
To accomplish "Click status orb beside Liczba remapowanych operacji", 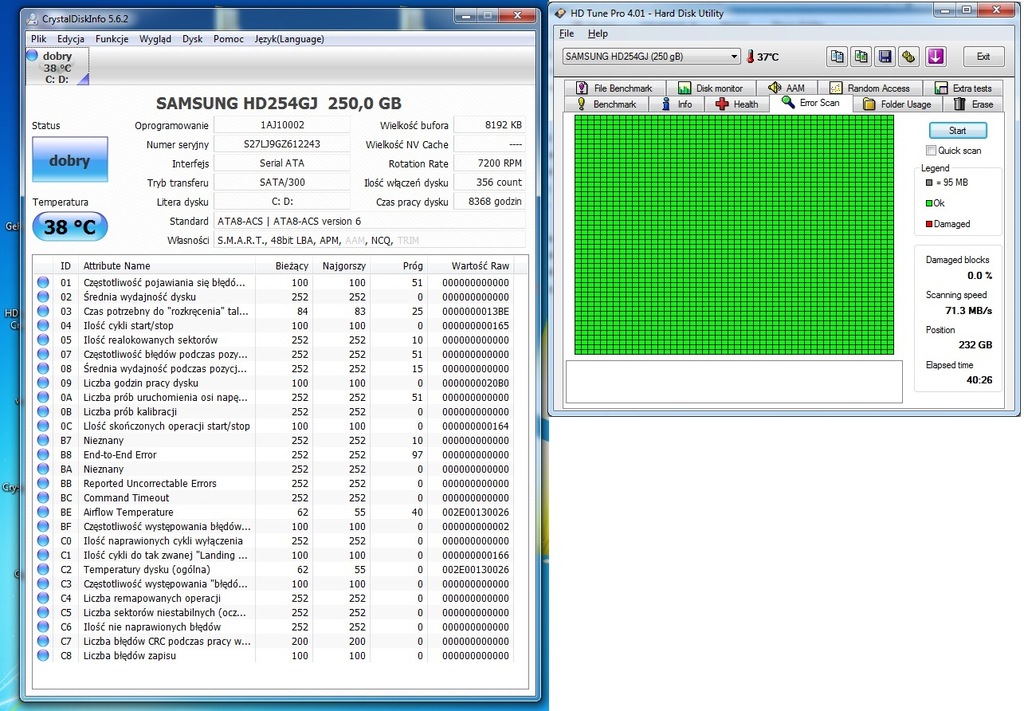I will [x=43, y=599].
